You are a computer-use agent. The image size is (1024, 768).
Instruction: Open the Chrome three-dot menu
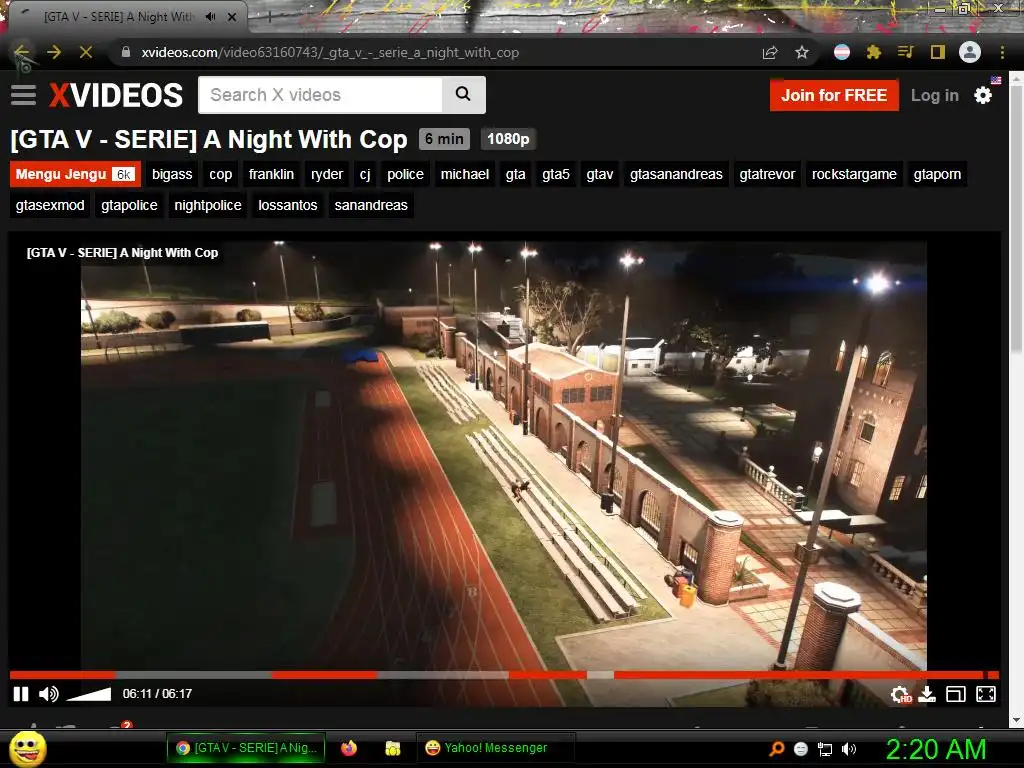(x=1002, y=52)
